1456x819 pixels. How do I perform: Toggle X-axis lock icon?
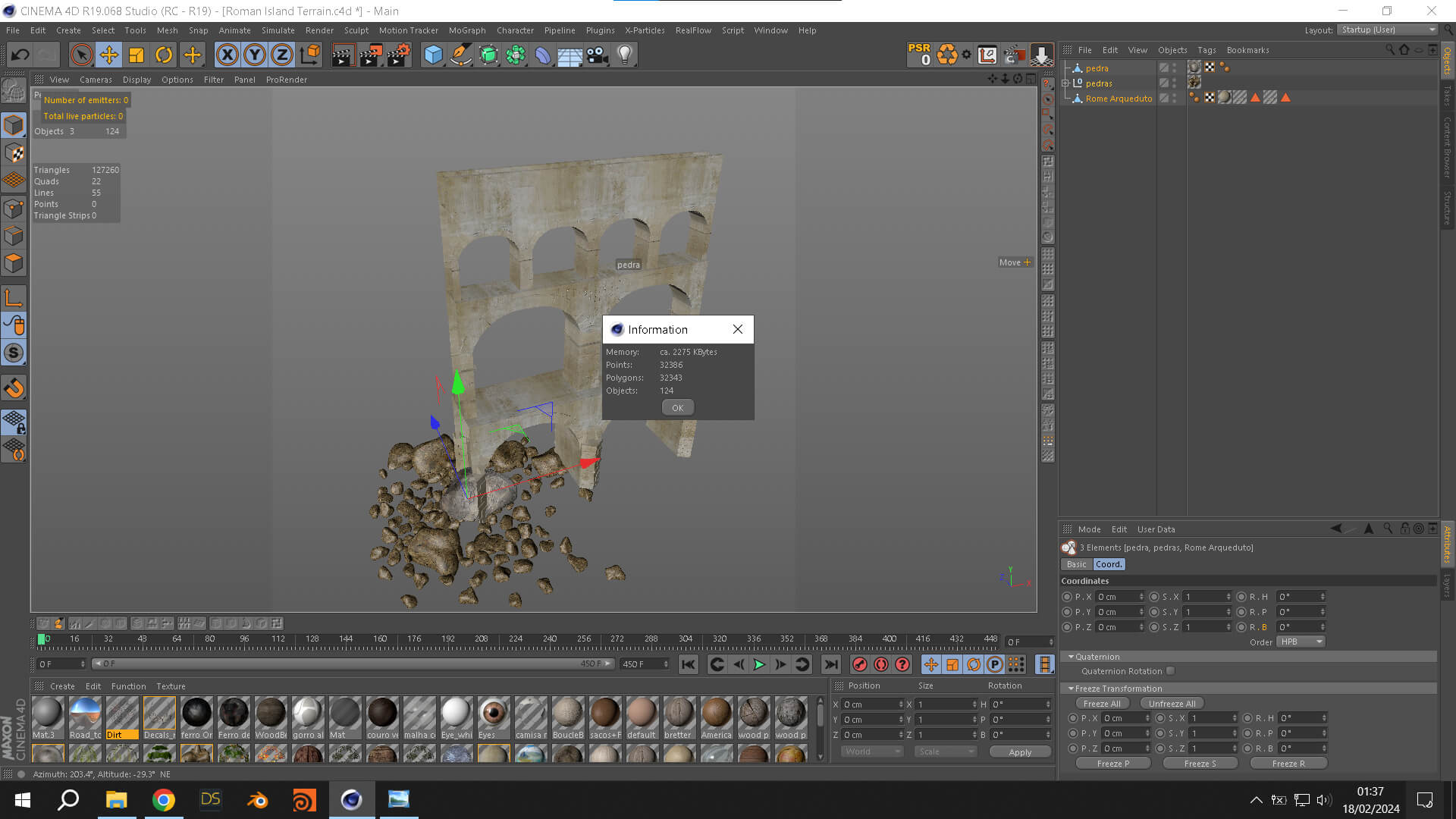click(227, 55)
